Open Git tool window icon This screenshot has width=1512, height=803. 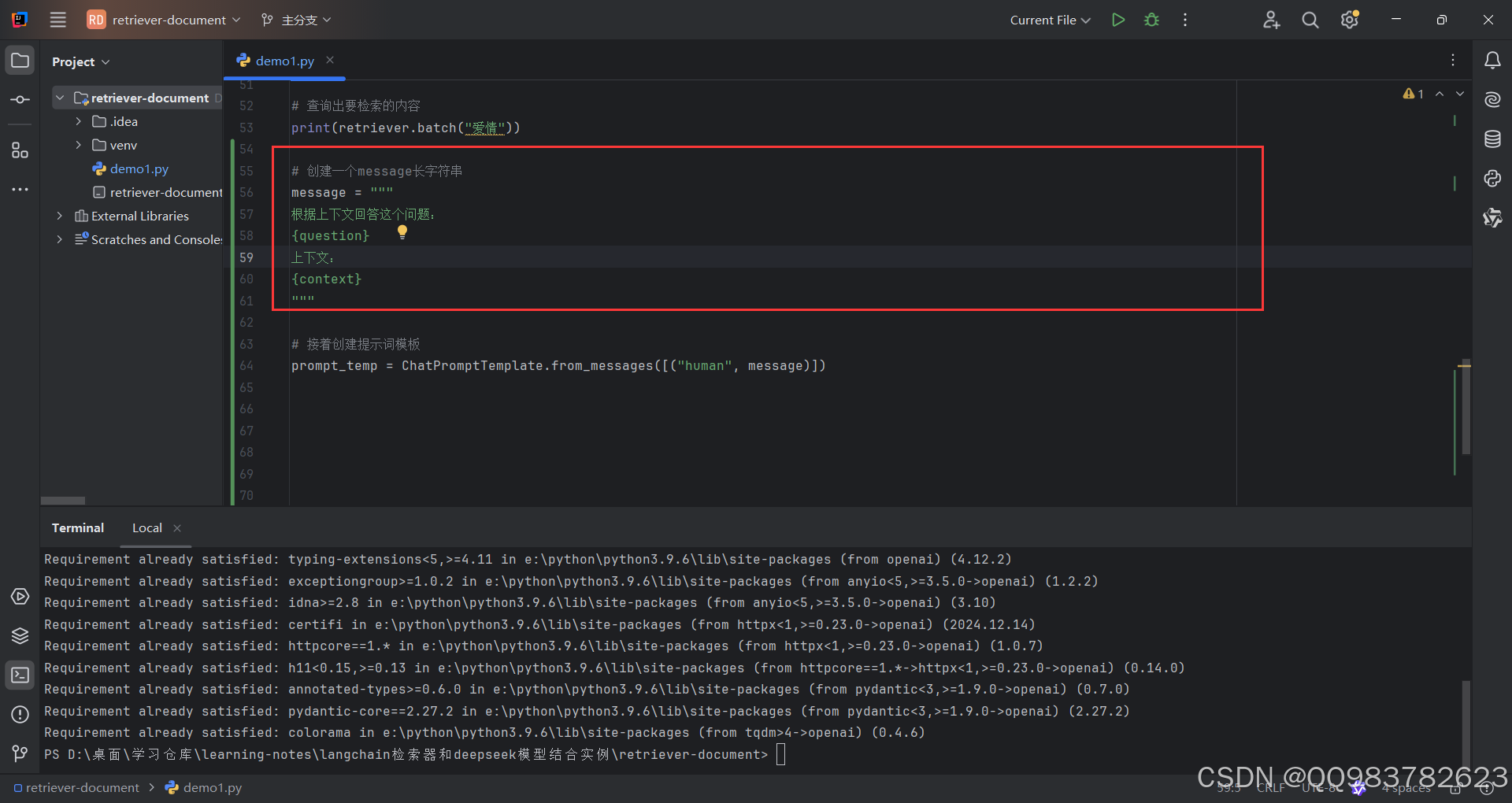(20, 753)
